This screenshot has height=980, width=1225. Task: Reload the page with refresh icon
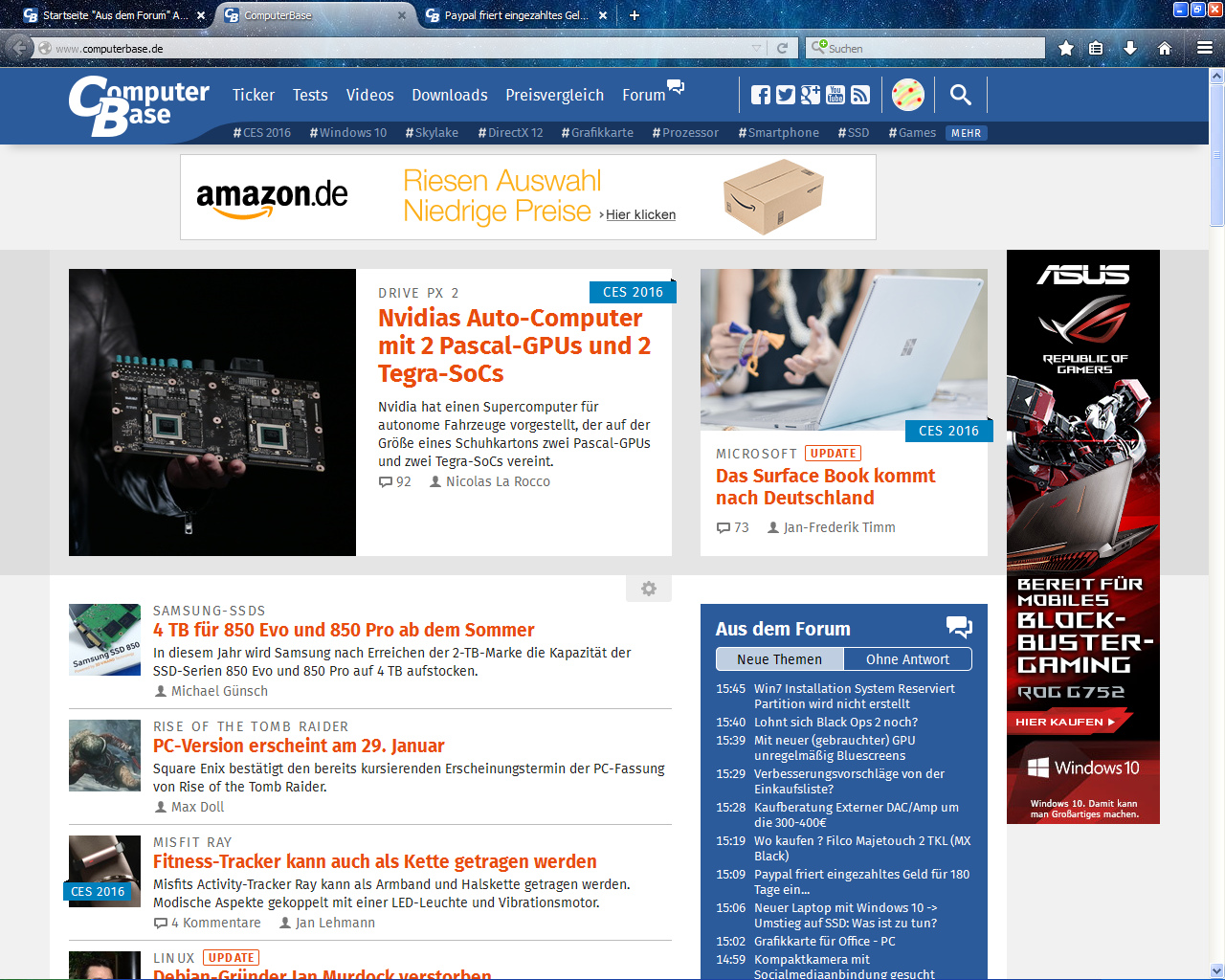(x=782, y=48)
